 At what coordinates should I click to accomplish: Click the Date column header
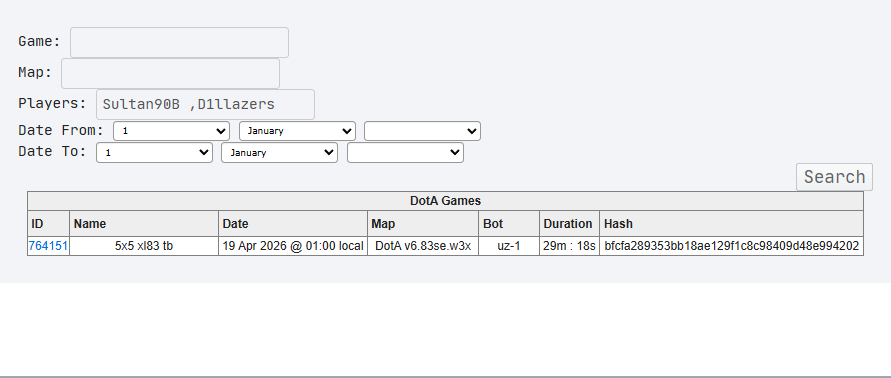293,224
